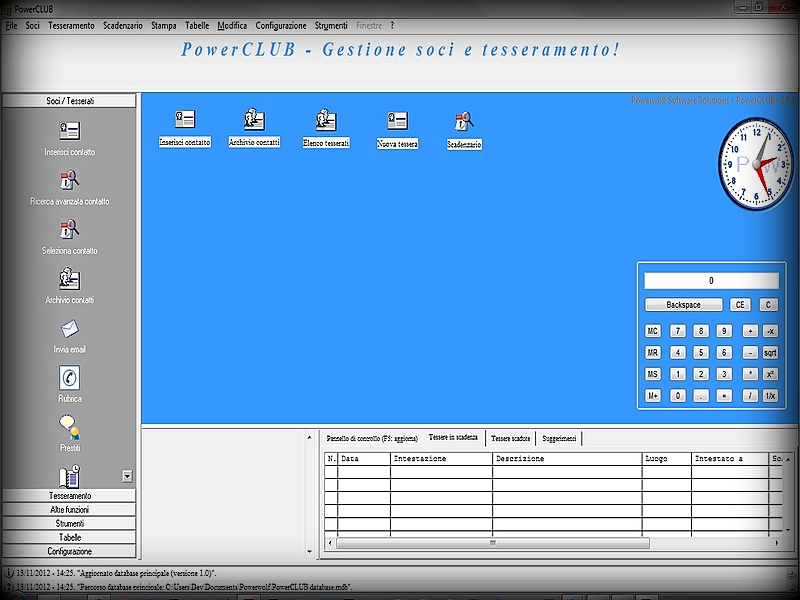Click calculator plus button

point(750,331)
